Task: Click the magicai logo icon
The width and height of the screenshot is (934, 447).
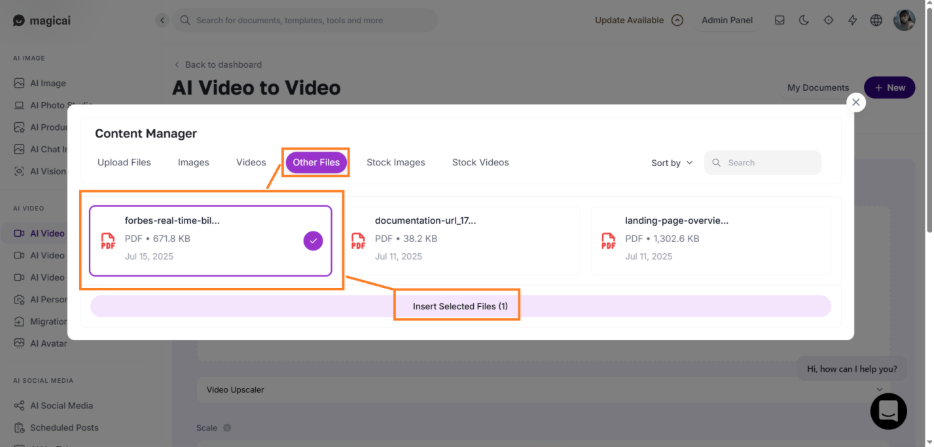Action: pyautogui.click(x=18, y=20)
